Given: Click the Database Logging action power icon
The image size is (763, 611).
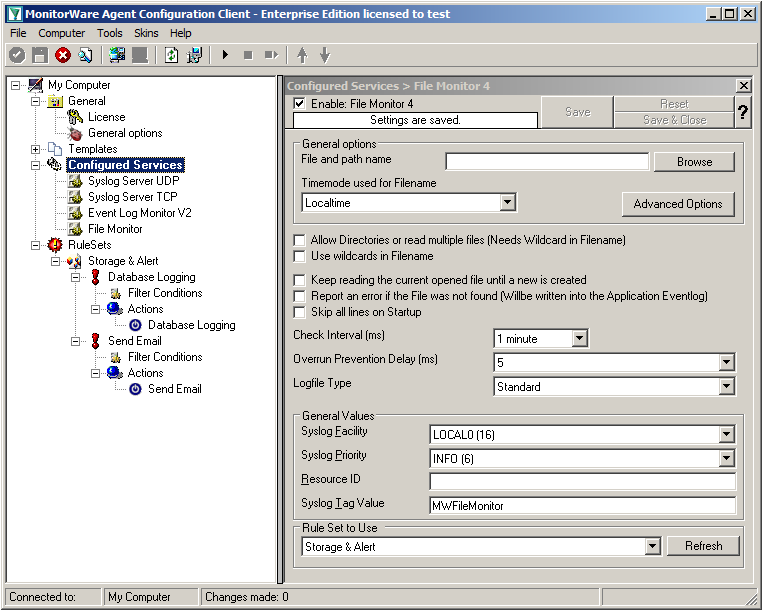Looking at the screenshot, I should (x=135, y=325).
